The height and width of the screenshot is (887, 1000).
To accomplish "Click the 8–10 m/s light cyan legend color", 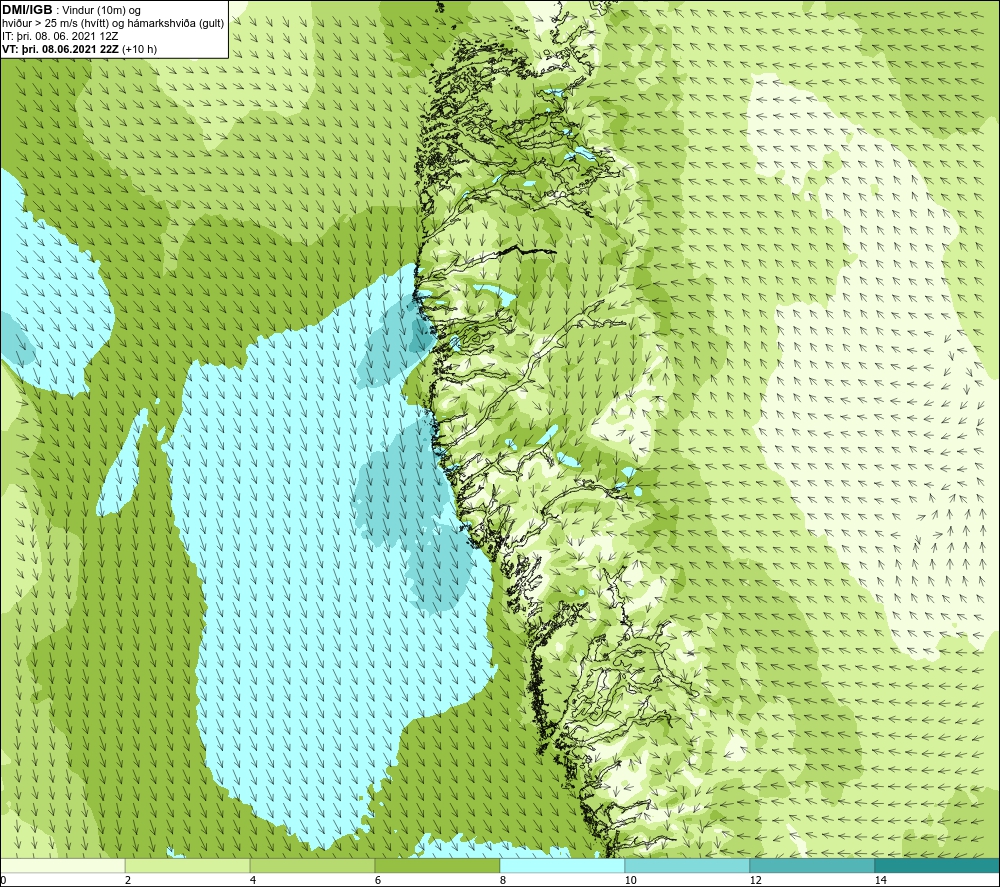I will pyautogui.click(x=562, y=865).
